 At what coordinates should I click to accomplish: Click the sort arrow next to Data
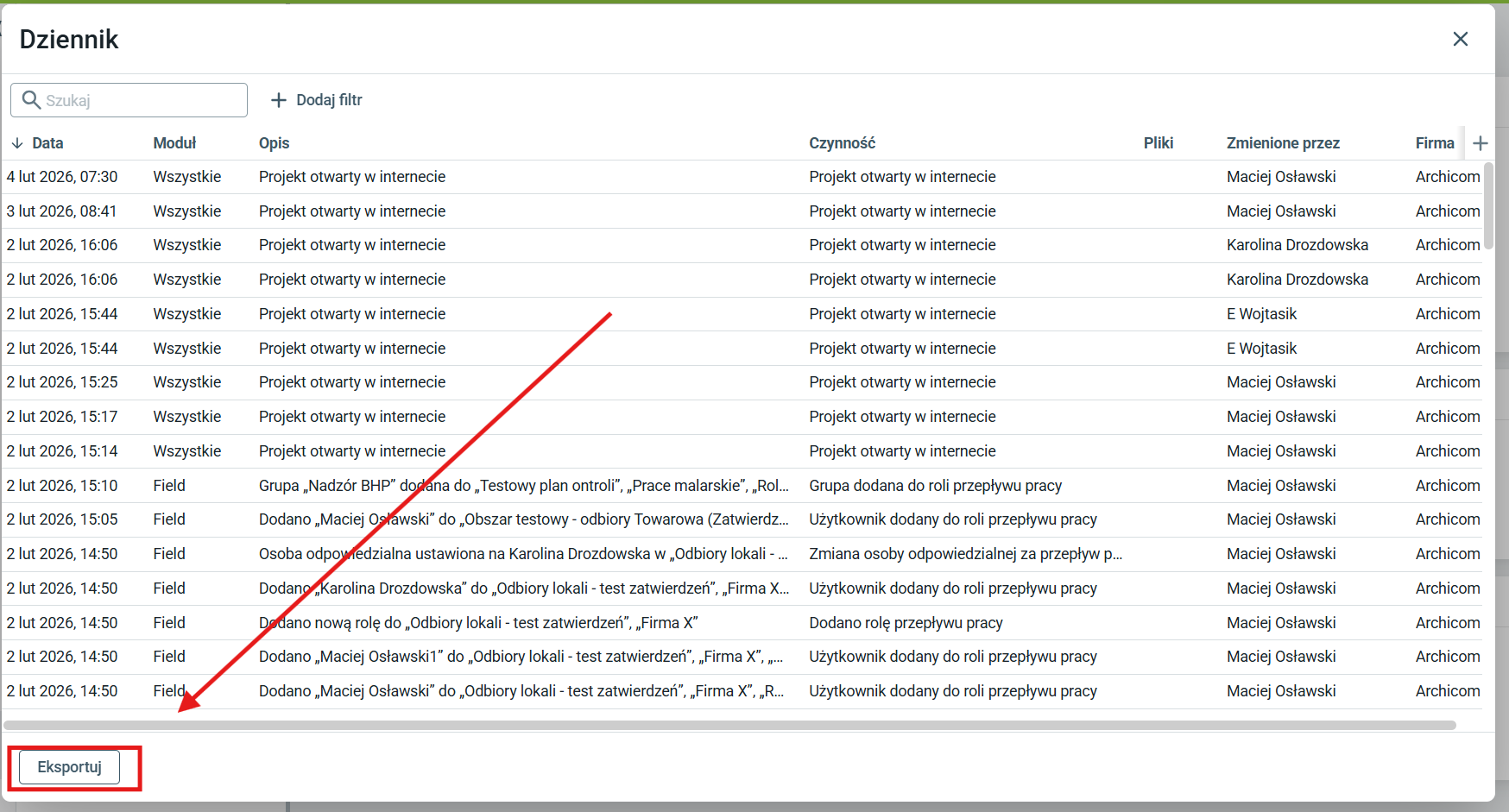pyautogui.click(x=17, y=143)
